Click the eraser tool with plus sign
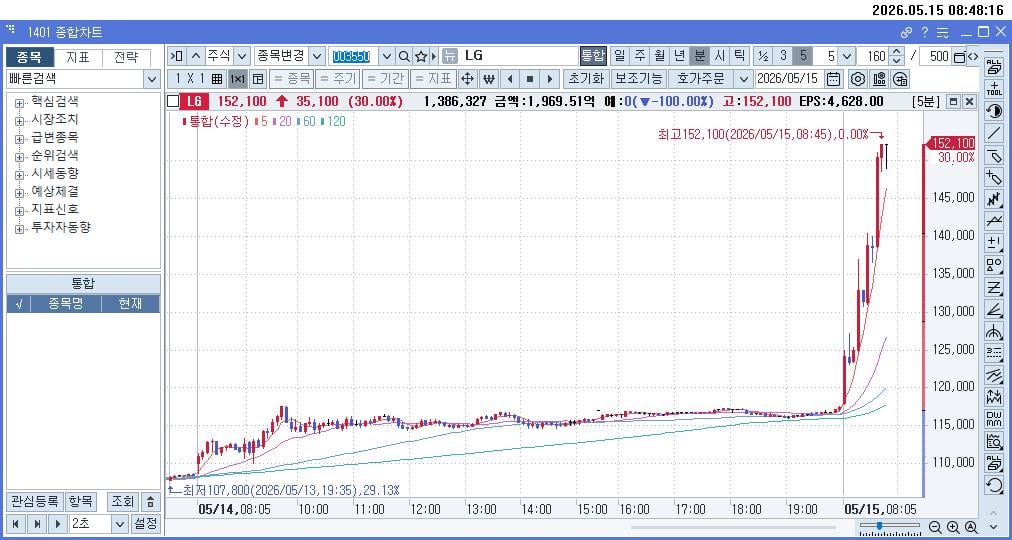The image size is (1012, 540). pyautogui.click(x=994, y=177)
